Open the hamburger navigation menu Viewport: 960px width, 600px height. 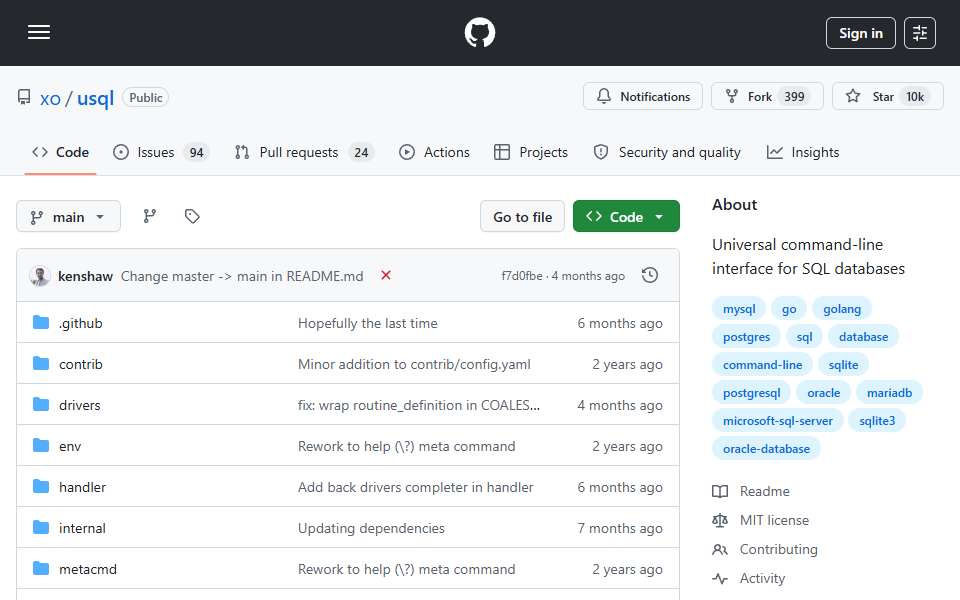pos(39,32)
